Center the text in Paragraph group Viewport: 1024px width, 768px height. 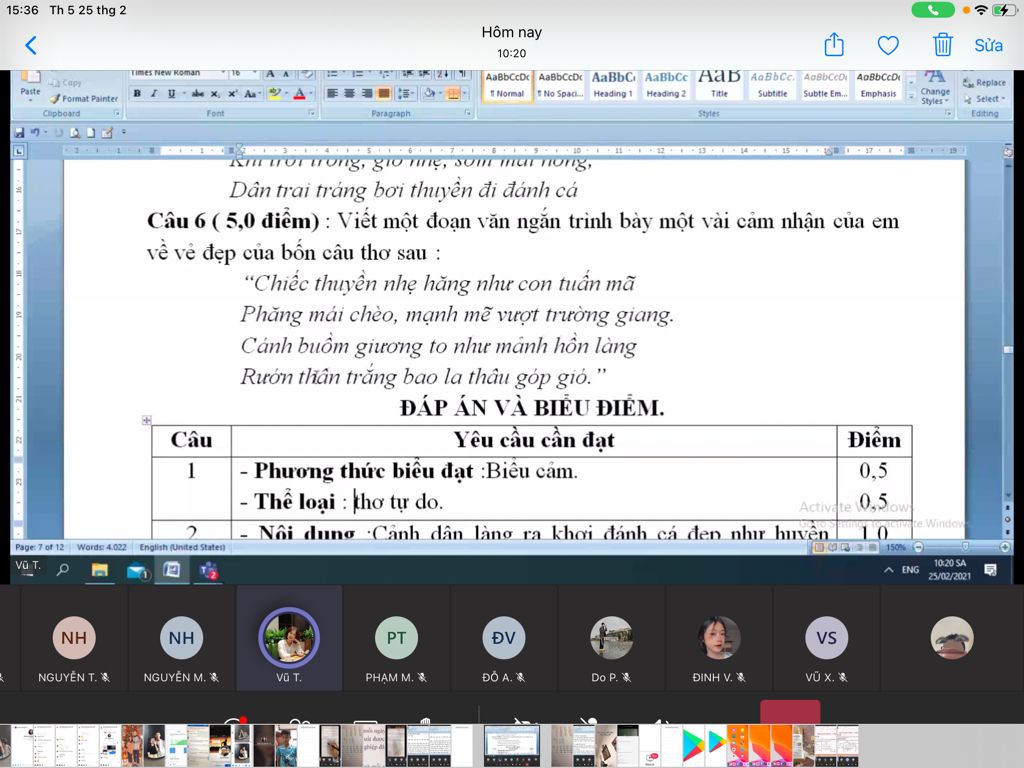click(349, 93)
